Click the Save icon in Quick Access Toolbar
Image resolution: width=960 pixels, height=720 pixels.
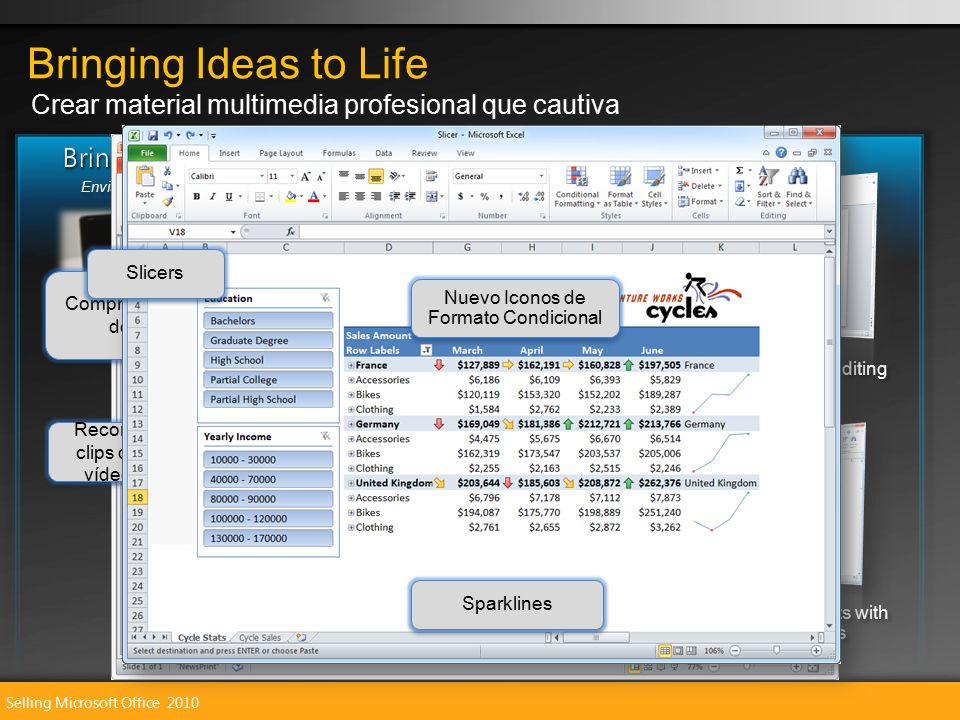click(153, 135)
